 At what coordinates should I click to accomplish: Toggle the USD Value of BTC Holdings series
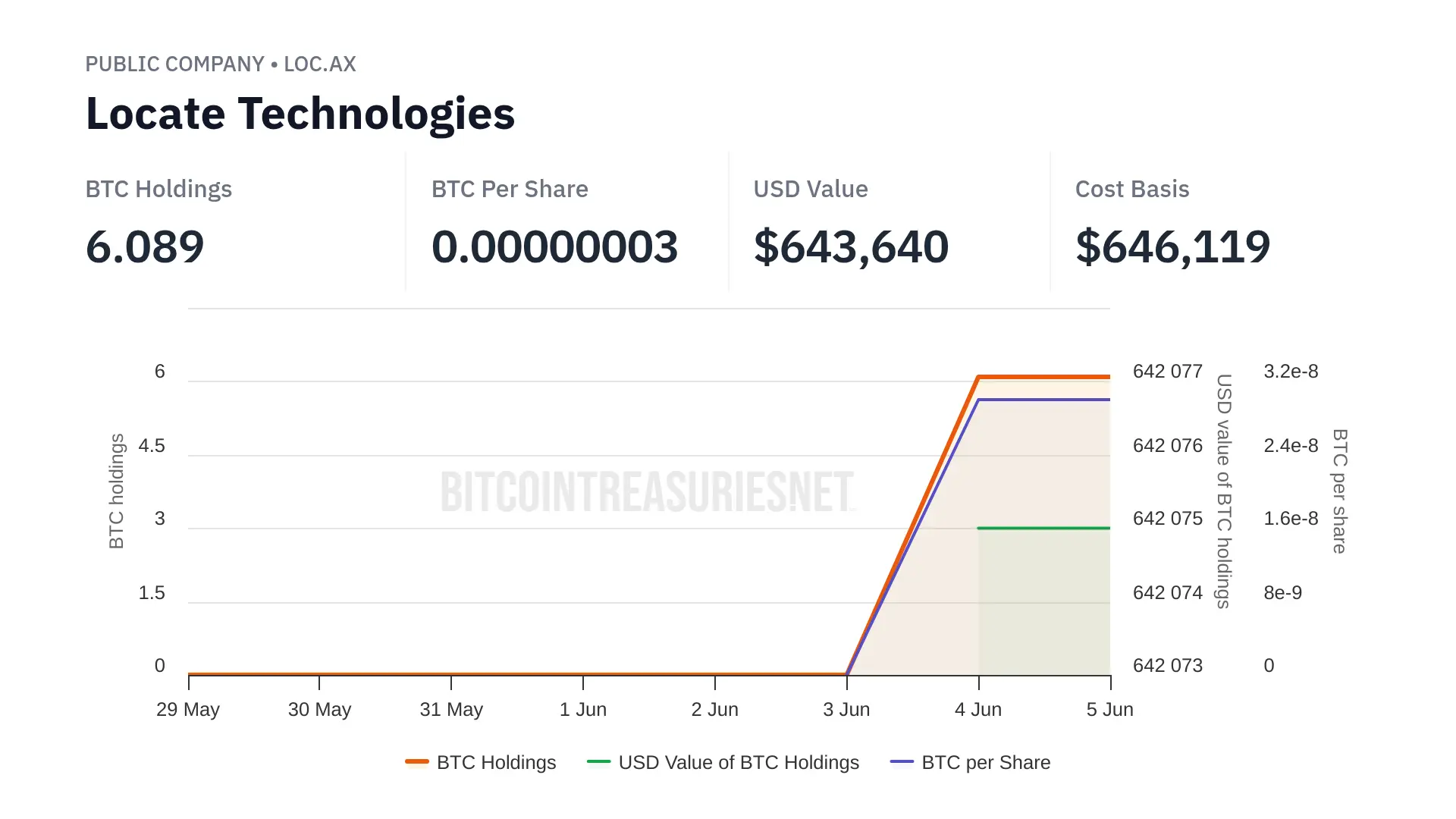tap(738, 762)
